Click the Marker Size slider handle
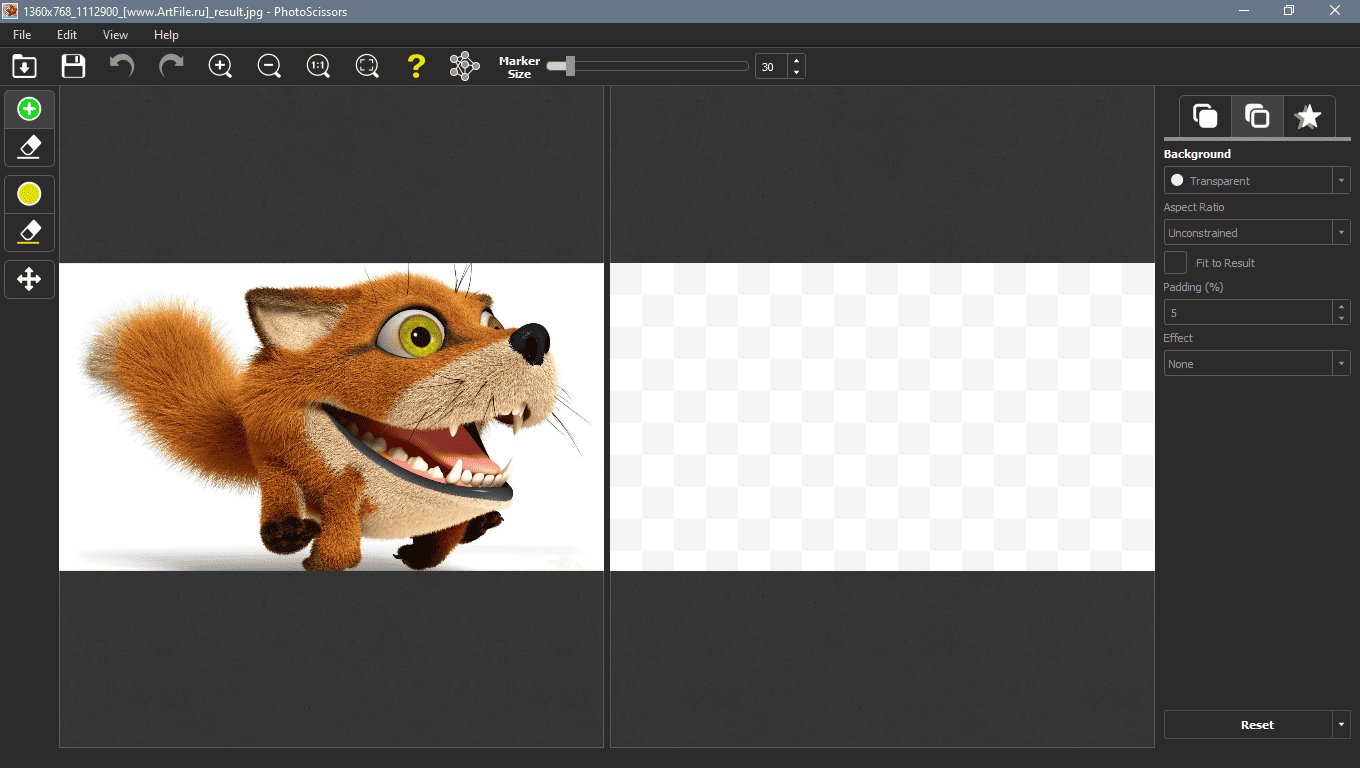 tap(569, 67)
